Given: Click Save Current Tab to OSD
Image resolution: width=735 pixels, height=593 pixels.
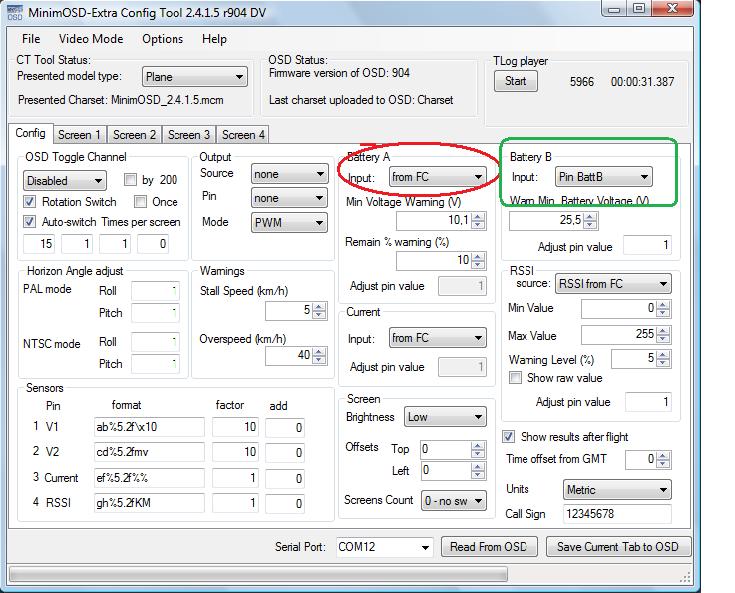Looking at the screenshot, I should coord(617,547).
